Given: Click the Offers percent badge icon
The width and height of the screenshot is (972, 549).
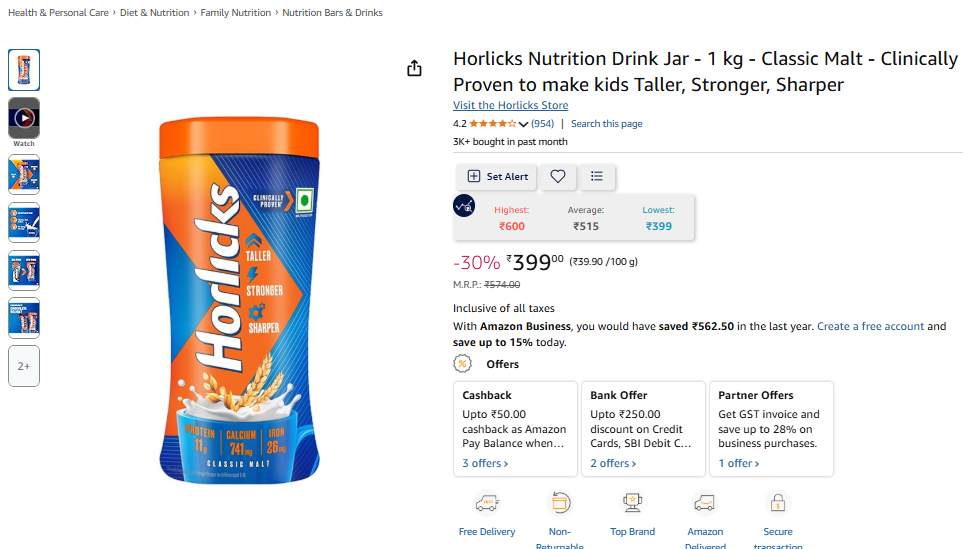Looking at the screenshot, I should tap(462, 364).
